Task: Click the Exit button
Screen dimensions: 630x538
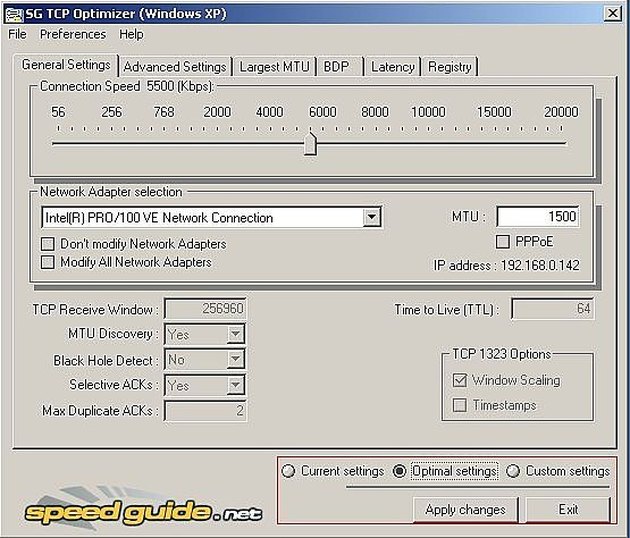Action: (x=568, y=509)
